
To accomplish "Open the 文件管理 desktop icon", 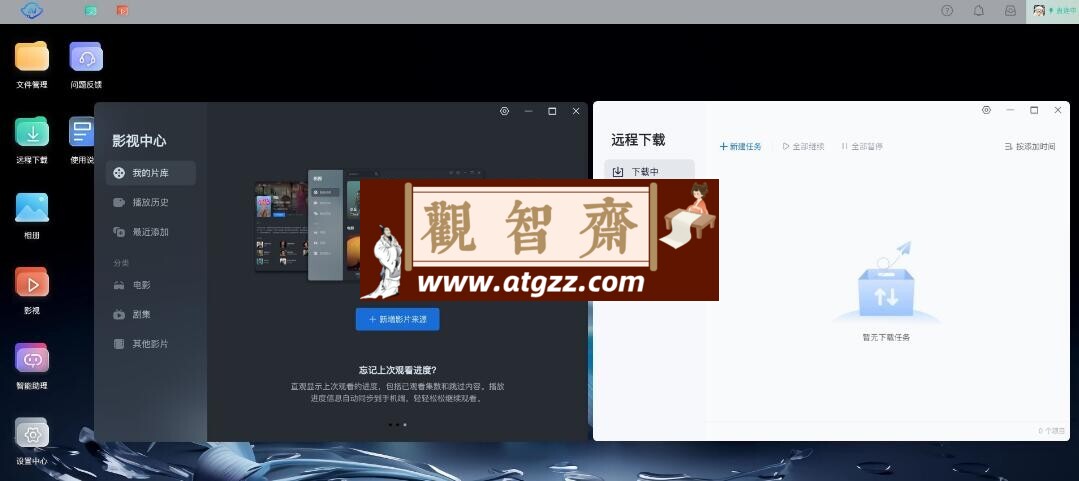I will click(32, 56).
